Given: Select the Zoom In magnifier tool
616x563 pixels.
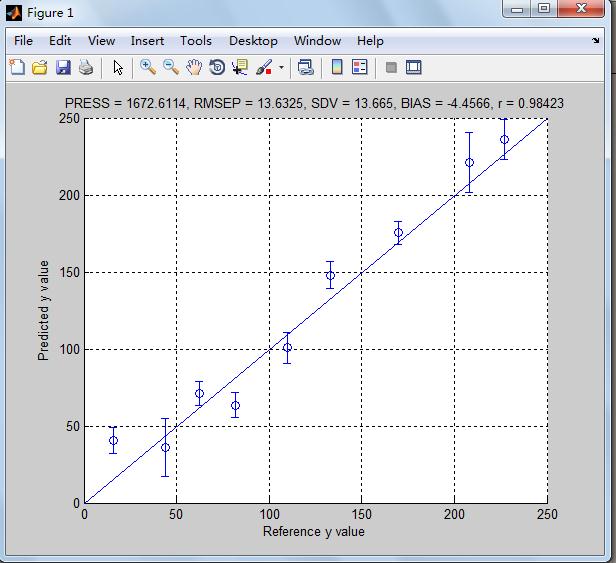Looking at the screenshot, I should (x=147, y=68).
